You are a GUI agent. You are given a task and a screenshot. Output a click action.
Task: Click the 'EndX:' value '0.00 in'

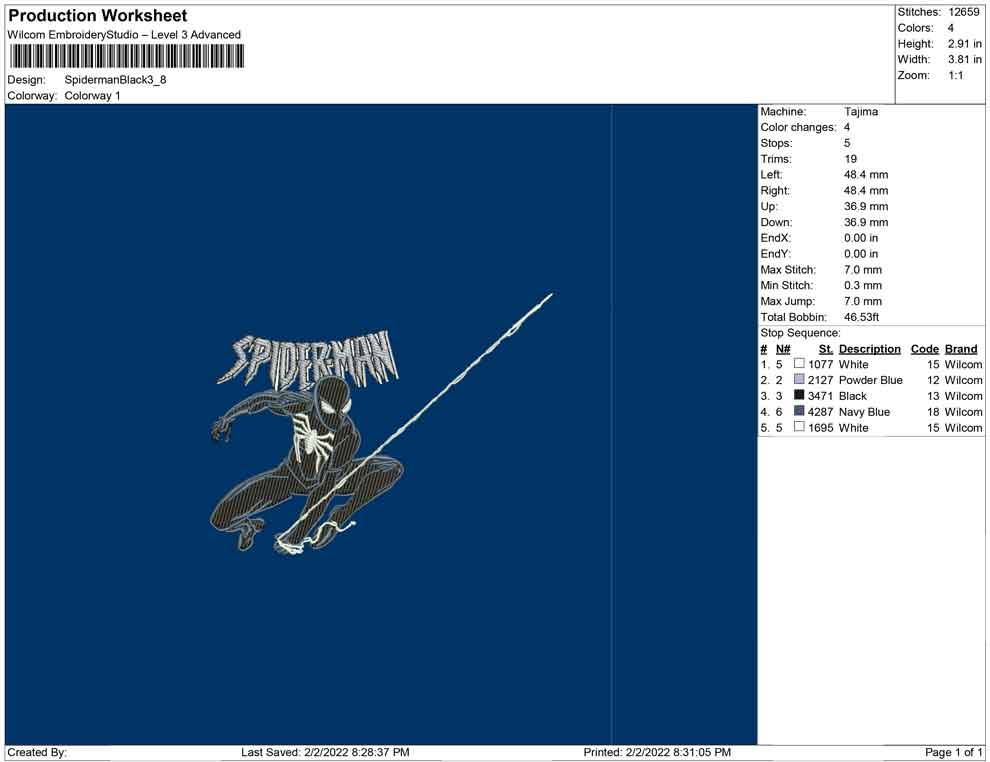861,238
